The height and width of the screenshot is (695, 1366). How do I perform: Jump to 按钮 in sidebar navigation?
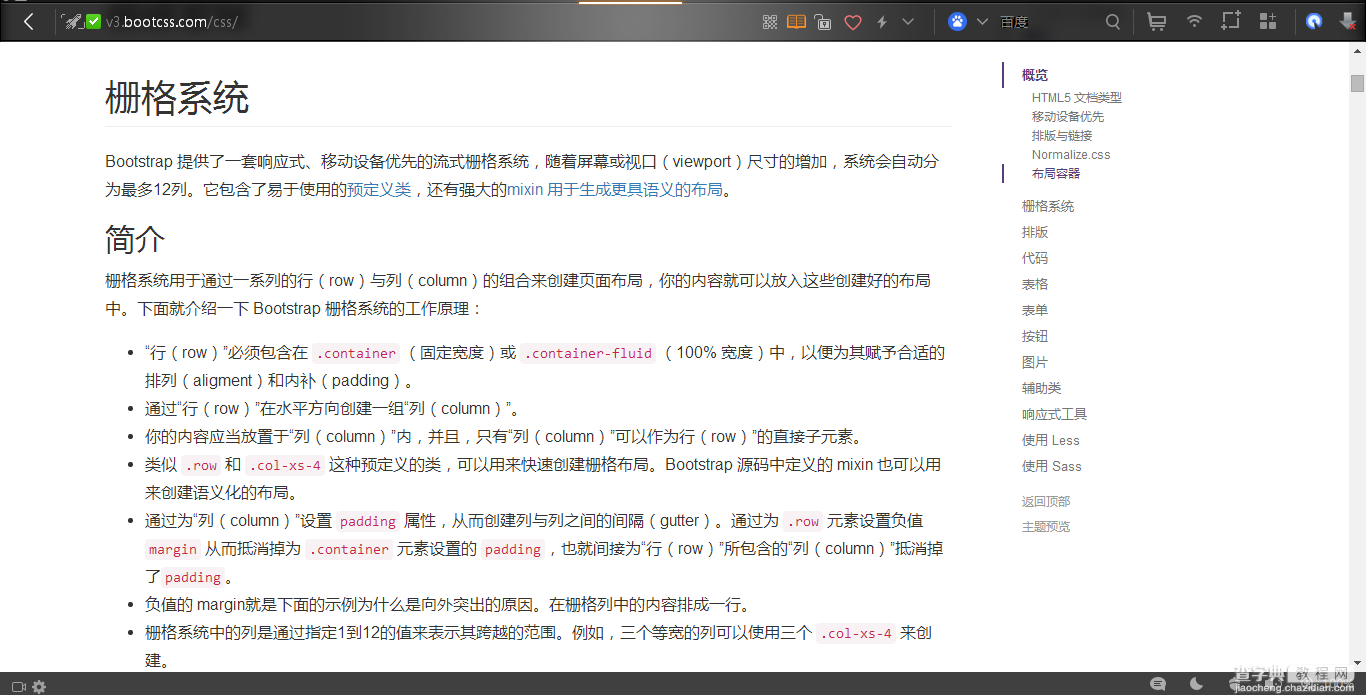click(1035, 336)
